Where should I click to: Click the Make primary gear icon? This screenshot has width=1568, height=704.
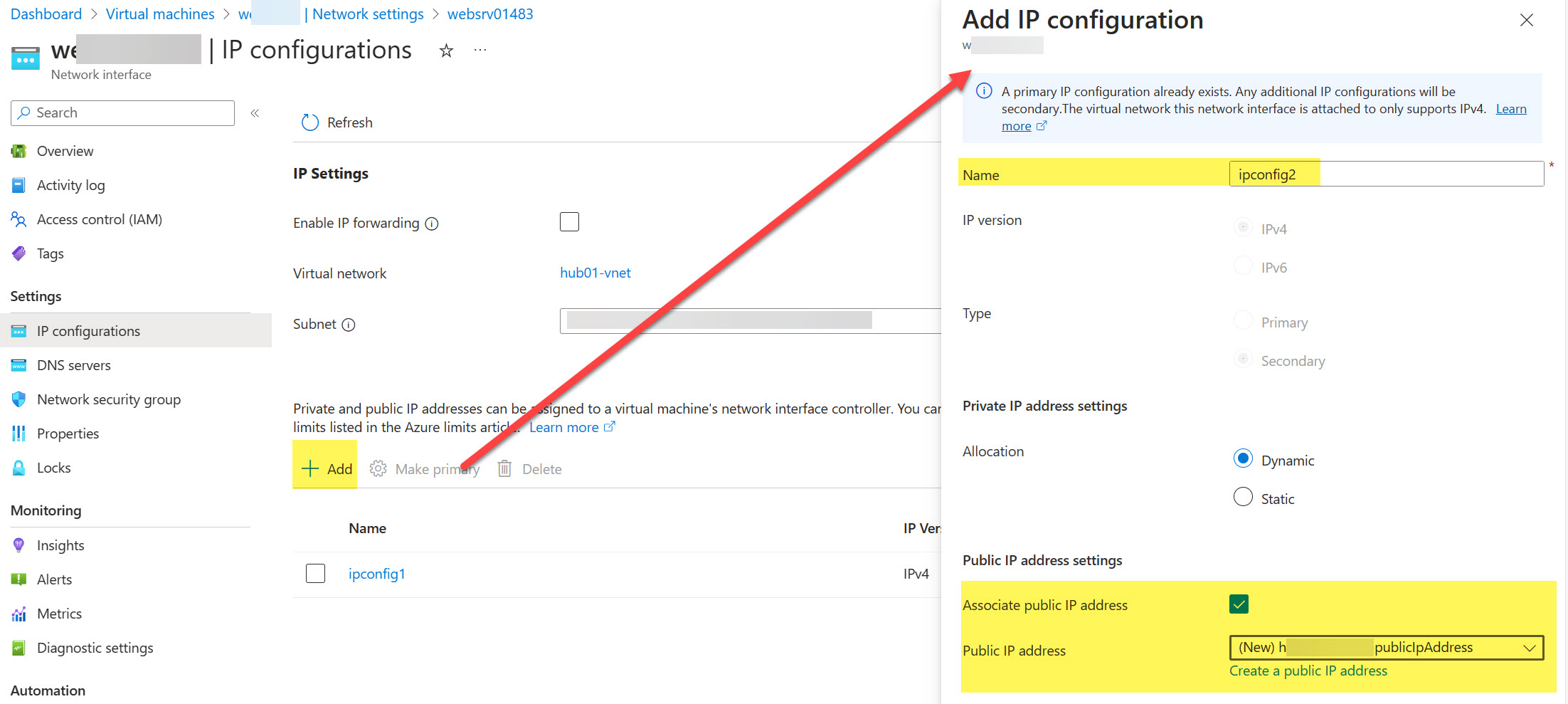[377, 468]
